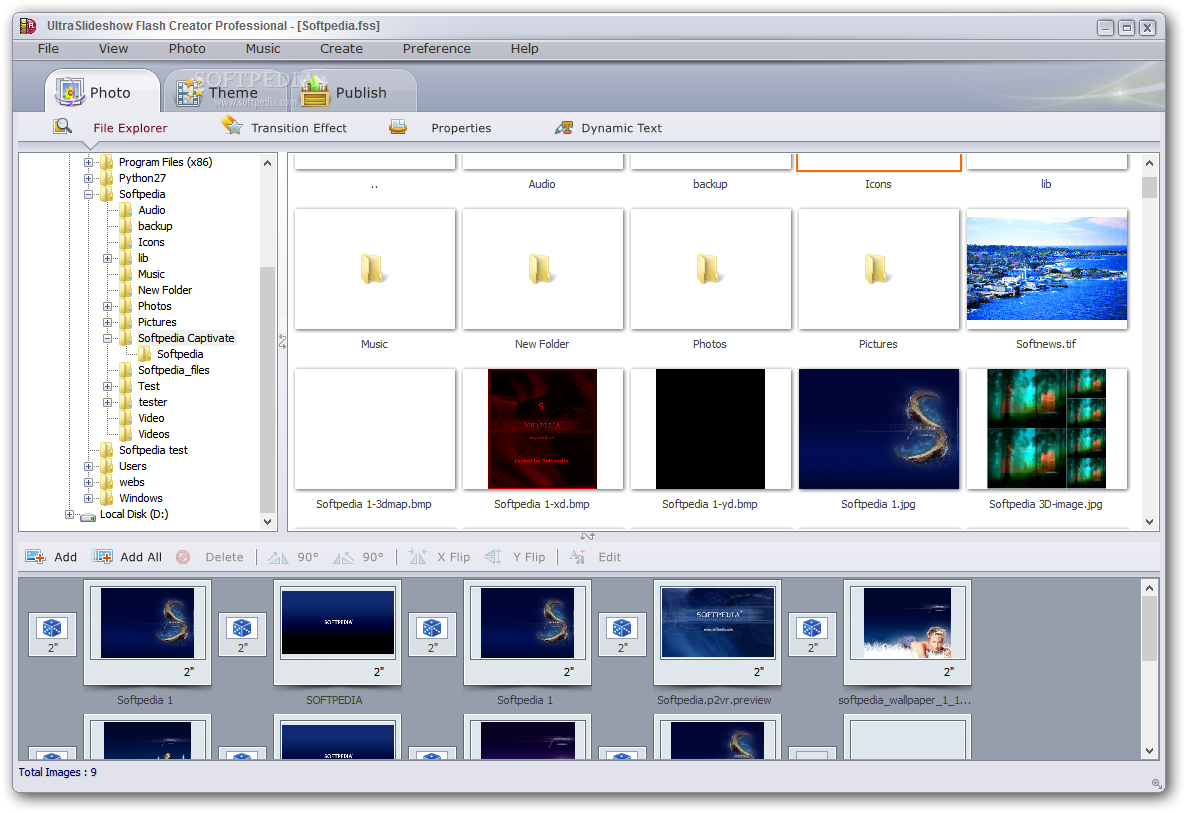Open the Properties section

pyautogui.click(x=461, y=128)
